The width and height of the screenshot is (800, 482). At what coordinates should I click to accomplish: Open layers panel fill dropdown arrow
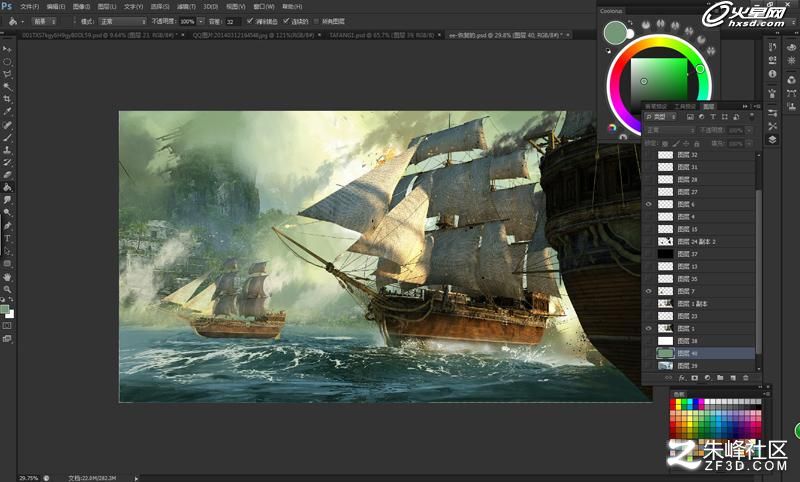tap(749, 144)
